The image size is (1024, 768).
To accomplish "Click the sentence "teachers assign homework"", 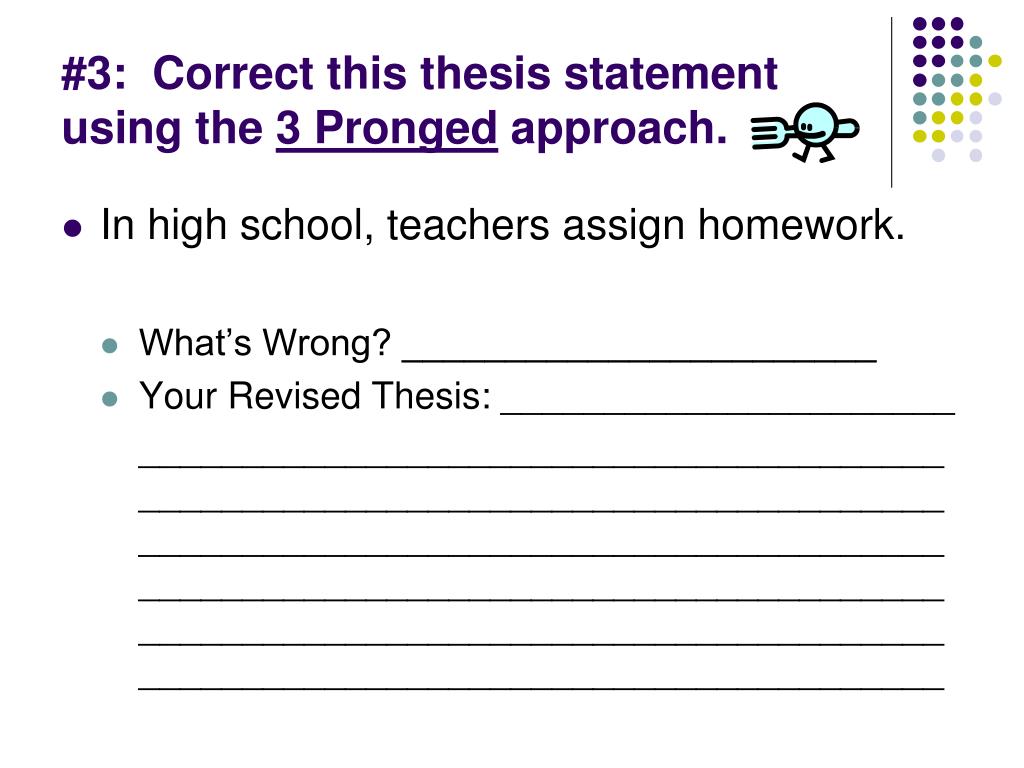I will [x=646, y=225].
